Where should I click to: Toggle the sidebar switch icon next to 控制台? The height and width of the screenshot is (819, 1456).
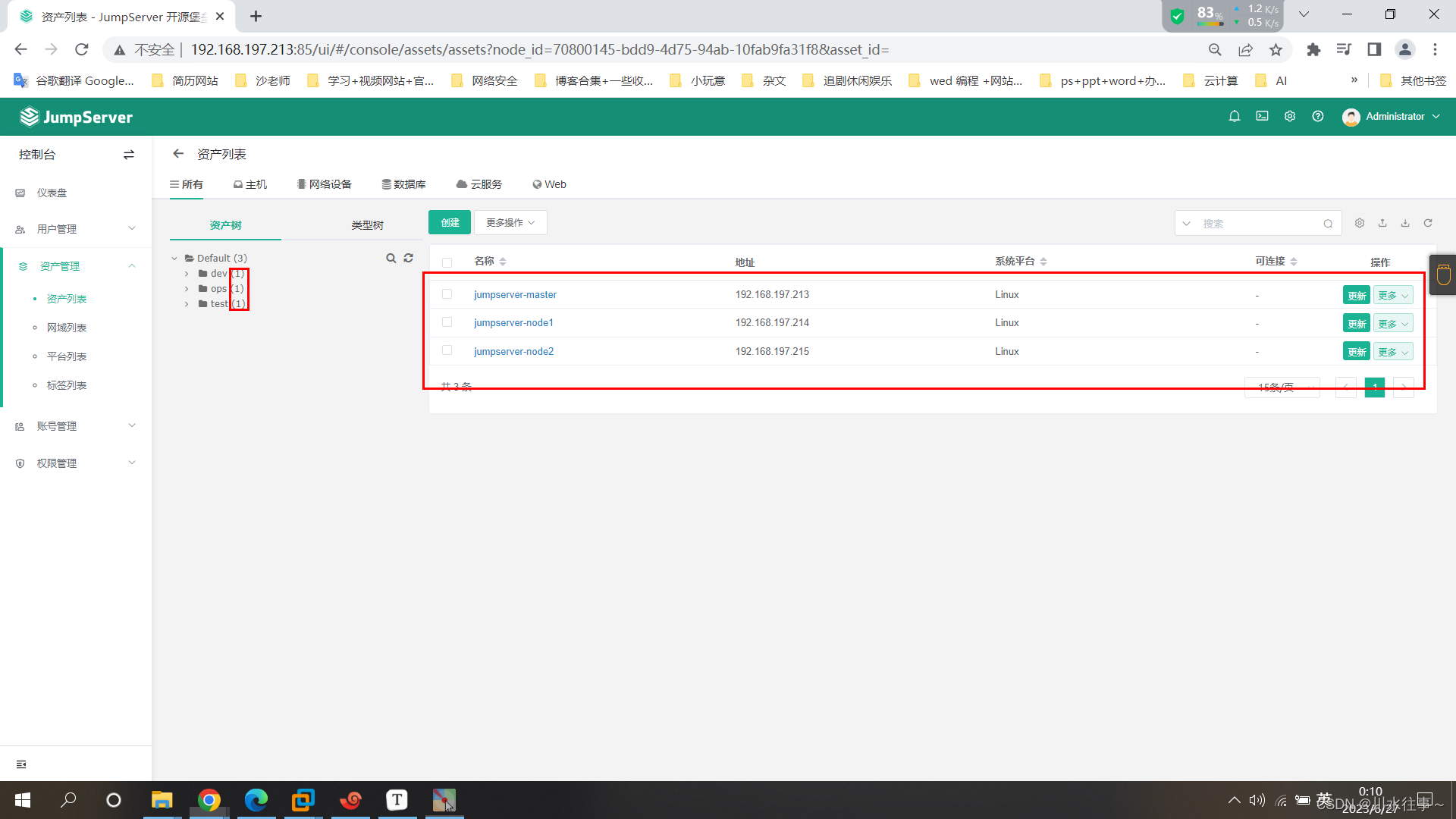pos(129,155)
